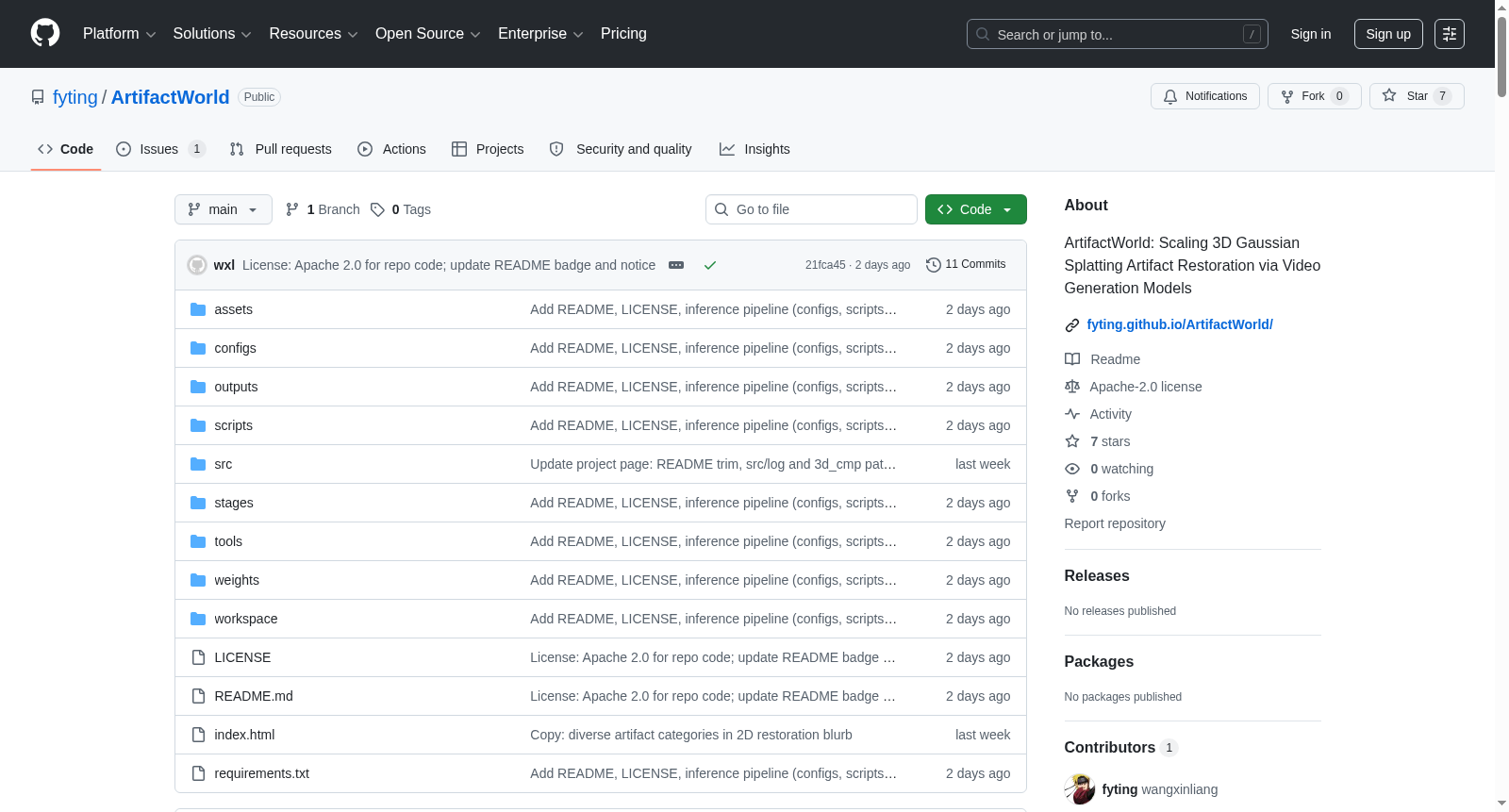Open the ArtifactWorld repository title link
This screenshot has height=812, width=1509.
point(170,97)
